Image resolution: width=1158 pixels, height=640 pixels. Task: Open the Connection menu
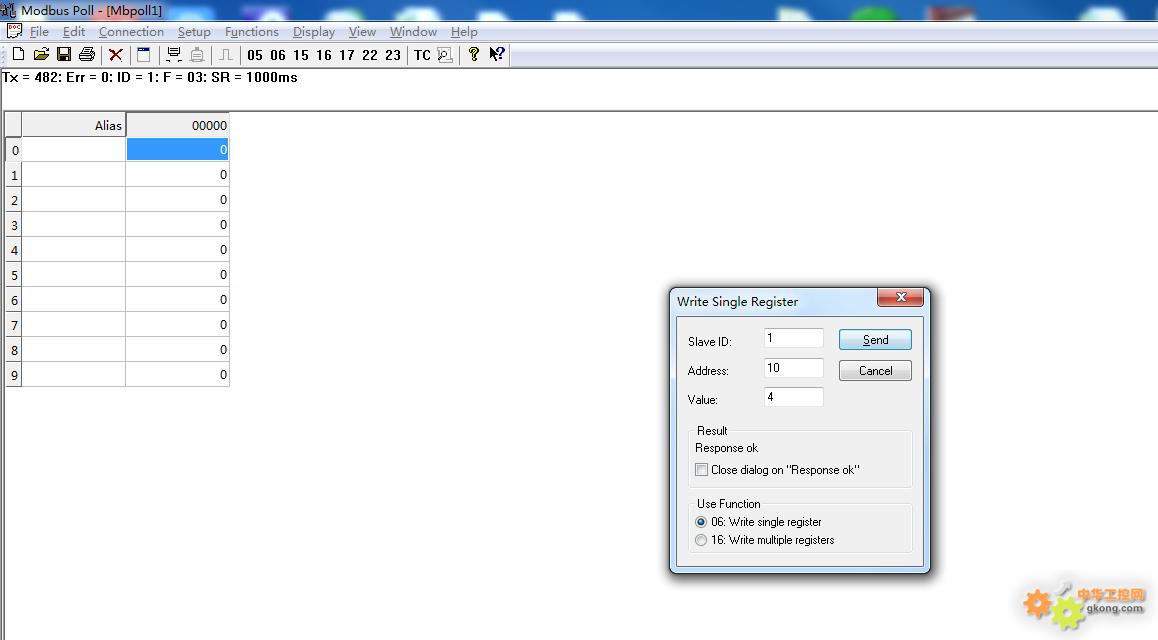[x=131, y=32]
